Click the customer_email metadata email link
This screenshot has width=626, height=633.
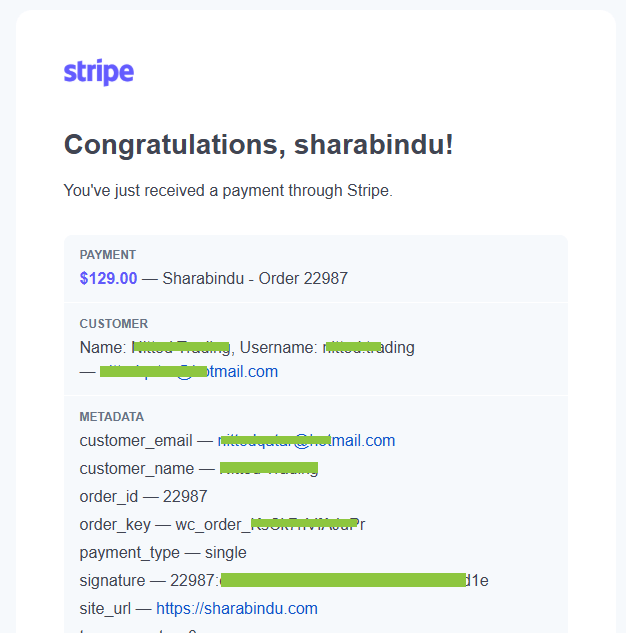tap(306, 440)
